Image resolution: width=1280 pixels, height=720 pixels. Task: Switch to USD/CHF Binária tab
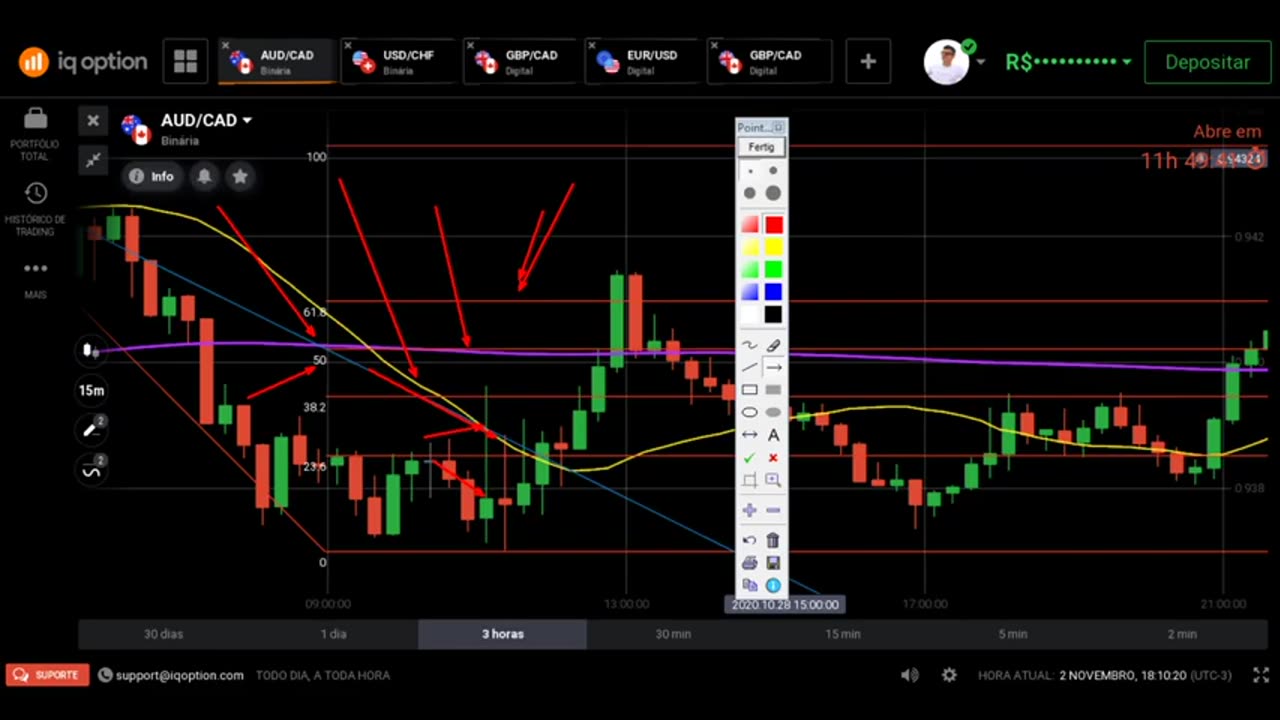pyautogui.click(x=400, y=62)
